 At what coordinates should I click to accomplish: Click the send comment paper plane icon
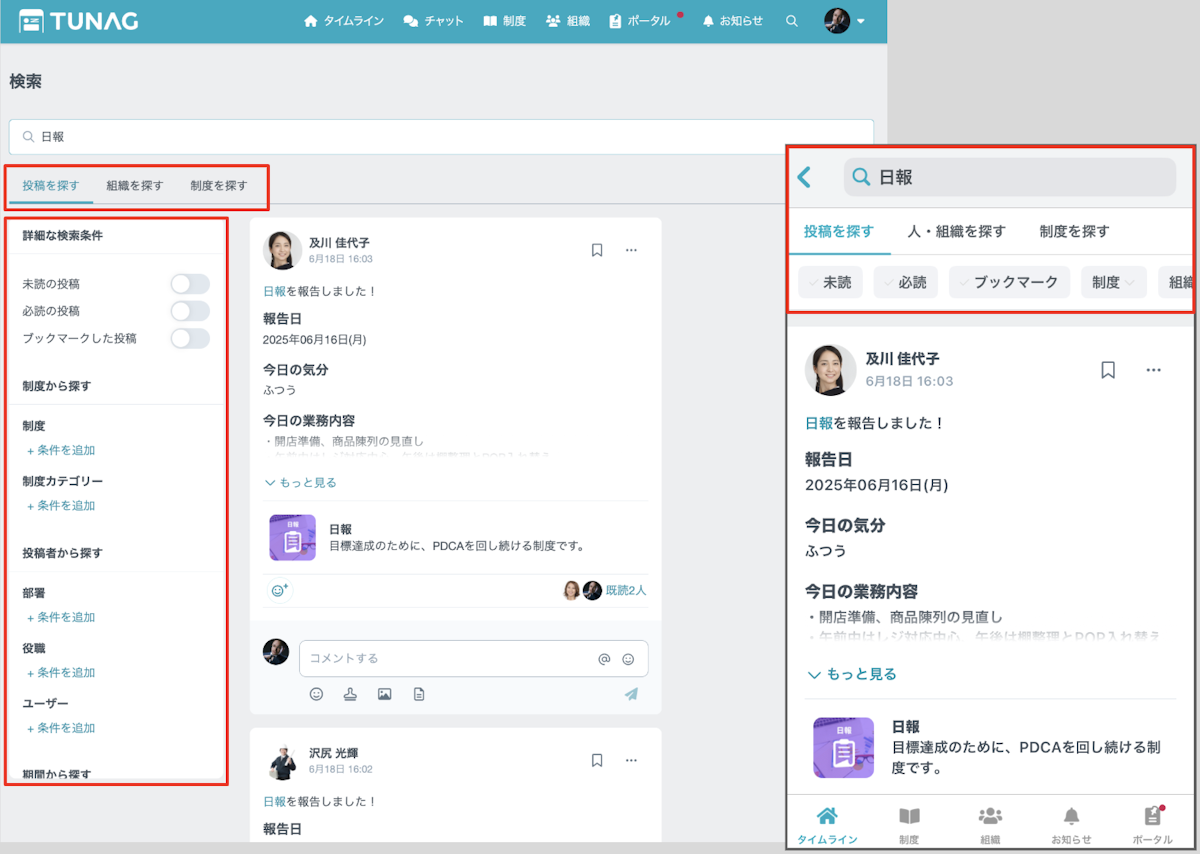(x=631, y=694)
